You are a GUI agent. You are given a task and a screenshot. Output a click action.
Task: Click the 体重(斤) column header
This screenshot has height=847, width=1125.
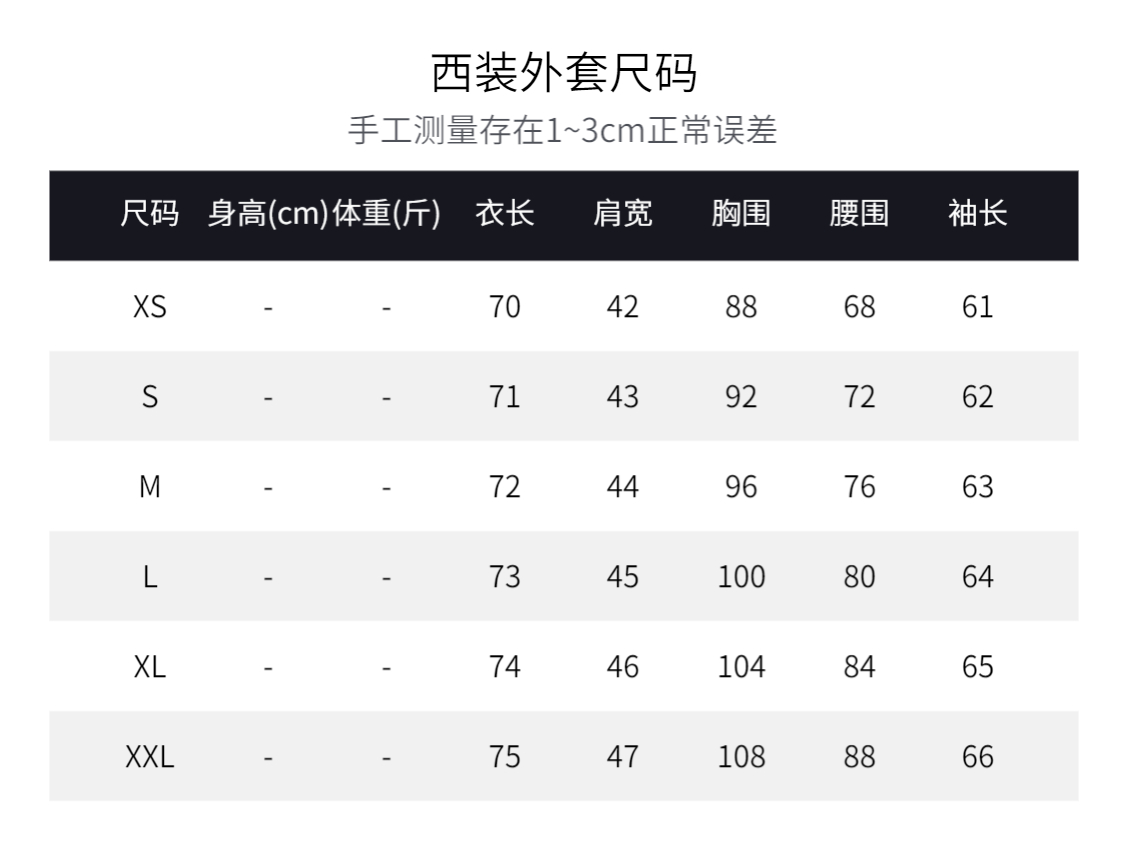point(386,214)
